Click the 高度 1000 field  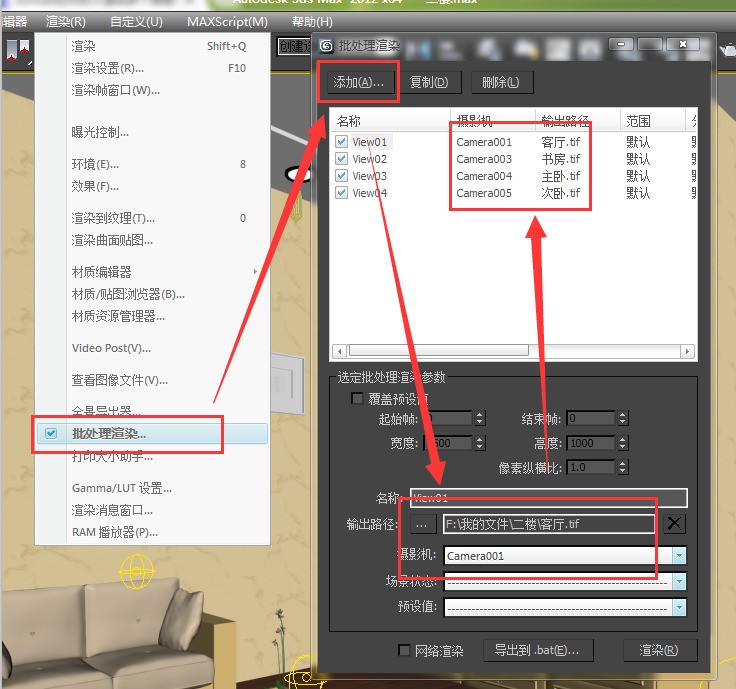590,443
